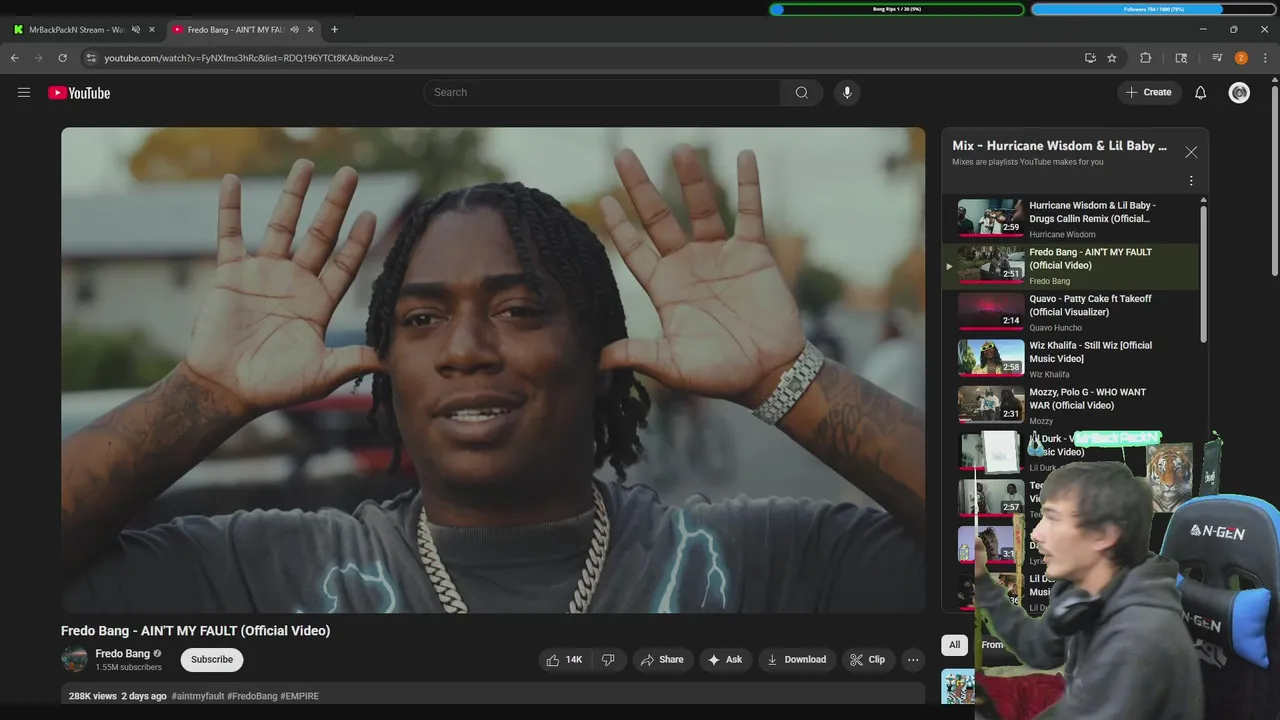Play Wiz Khalifa Still Wiz video
1280x720 pixels.
(x=1070, y=359)
